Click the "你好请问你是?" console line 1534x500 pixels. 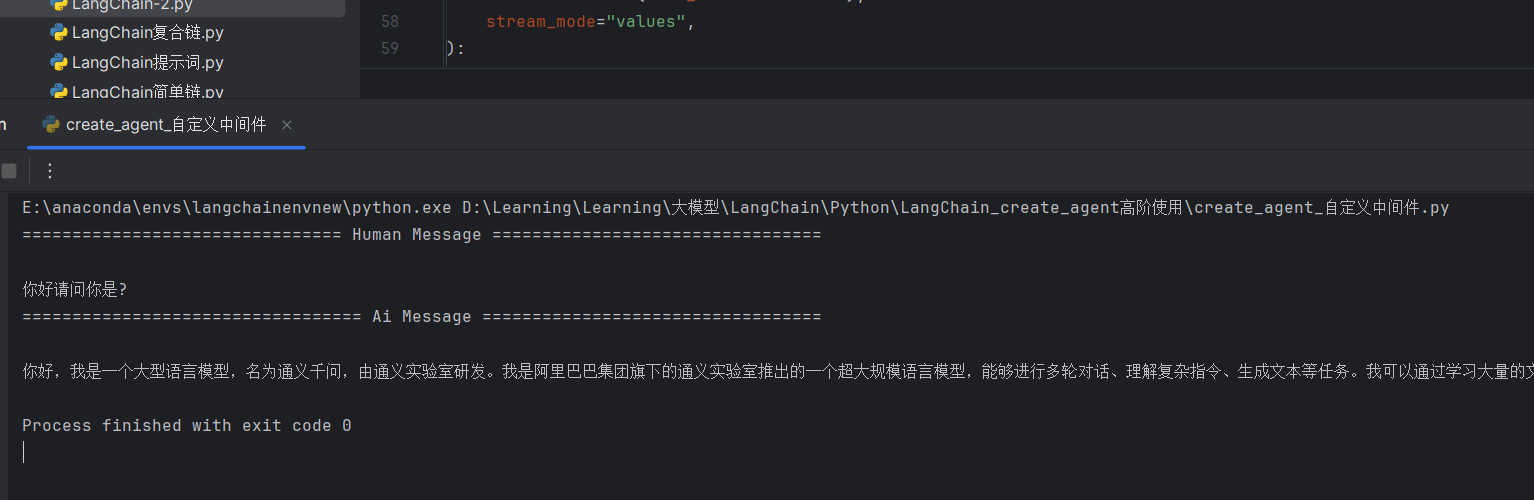75,290
